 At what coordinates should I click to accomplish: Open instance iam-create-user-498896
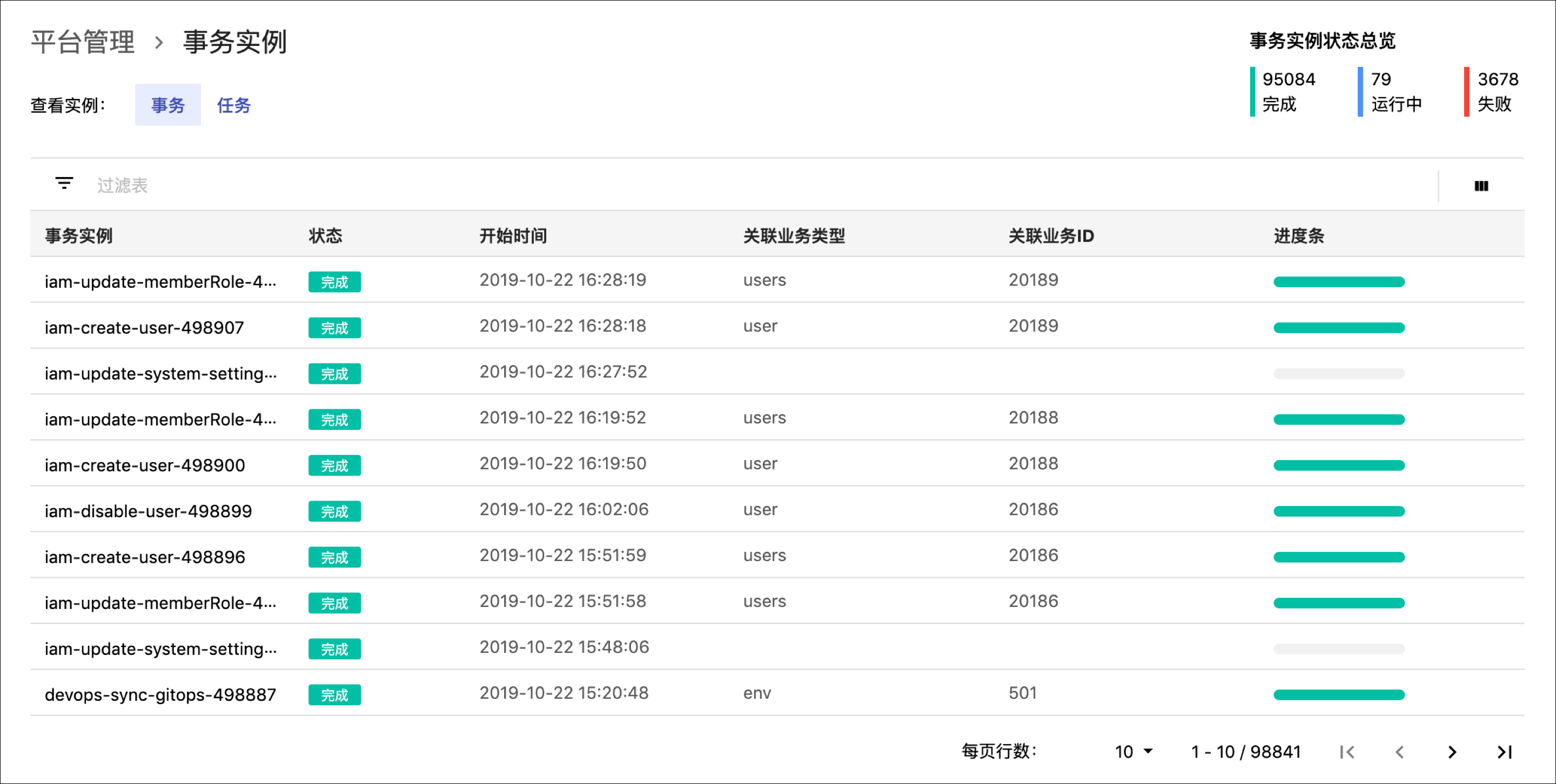point(145,557)
